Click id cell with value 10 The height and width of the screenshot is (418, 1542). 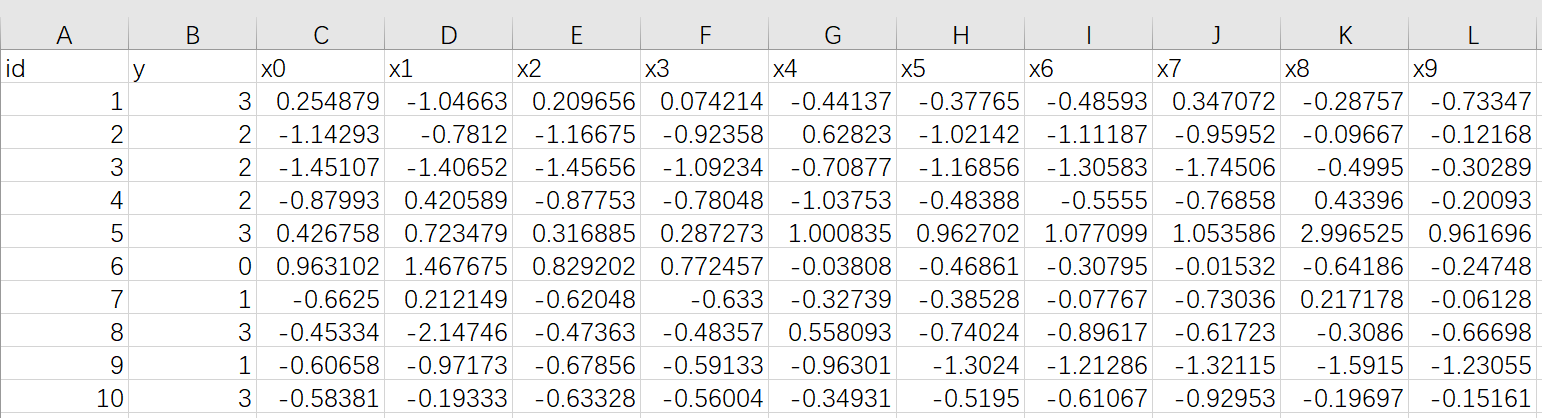click(x=64, y=399)
